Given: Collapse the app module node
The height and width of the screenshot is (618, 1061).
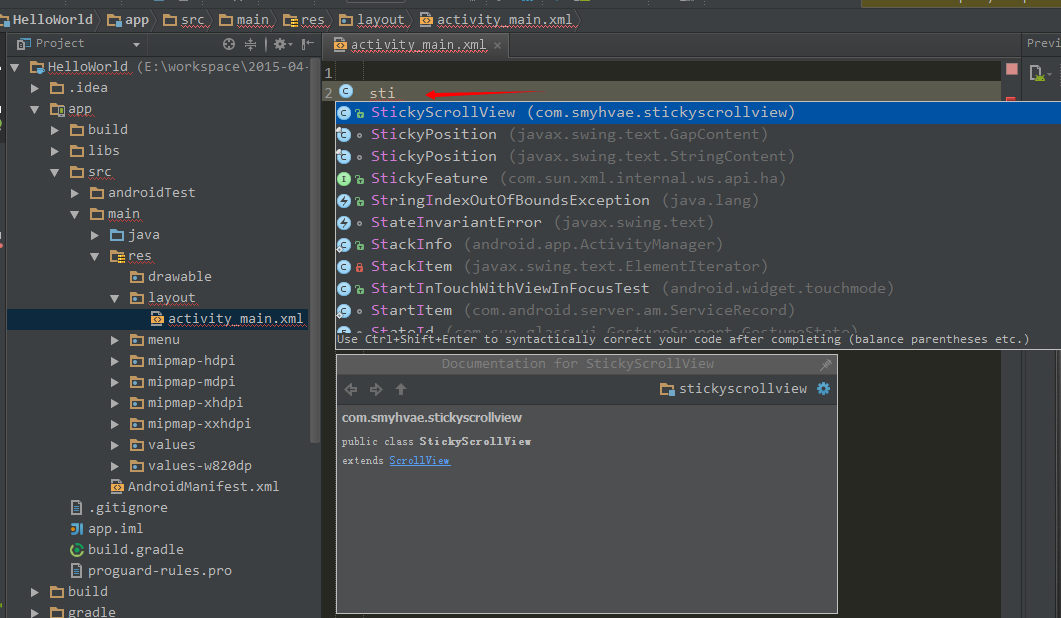Looking at the screenshot, I should point(35,109).
